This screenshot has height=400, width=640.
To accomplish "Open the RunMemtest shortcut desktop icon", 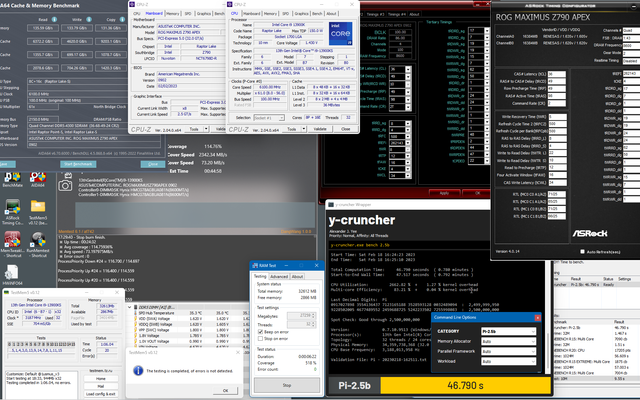I will tap(38, 244).
